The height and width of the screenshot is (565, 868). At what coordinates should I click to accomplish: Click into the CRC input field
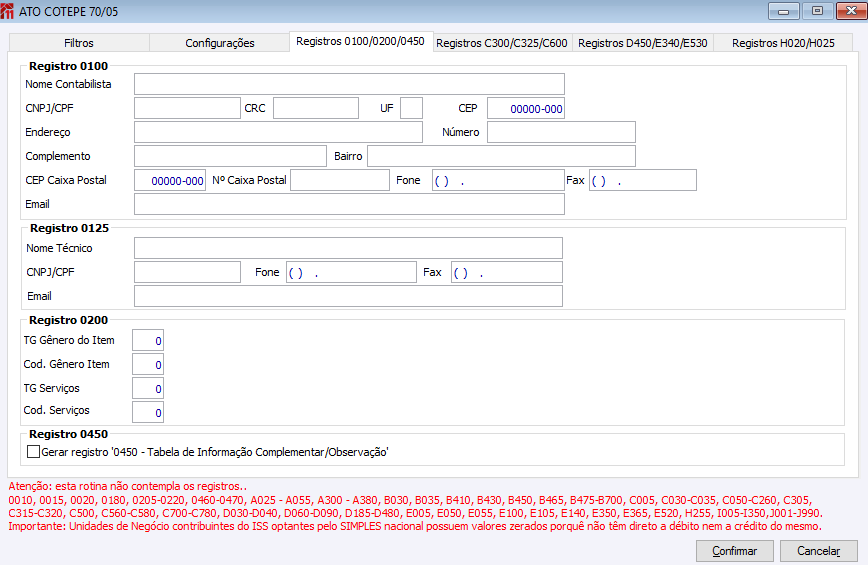tap(316, 108)
